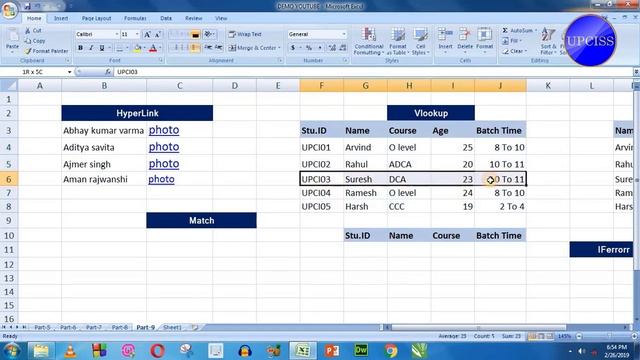640x360 pixels.
Task: Open the General number format dropdown
Action: tap(344, 34)
